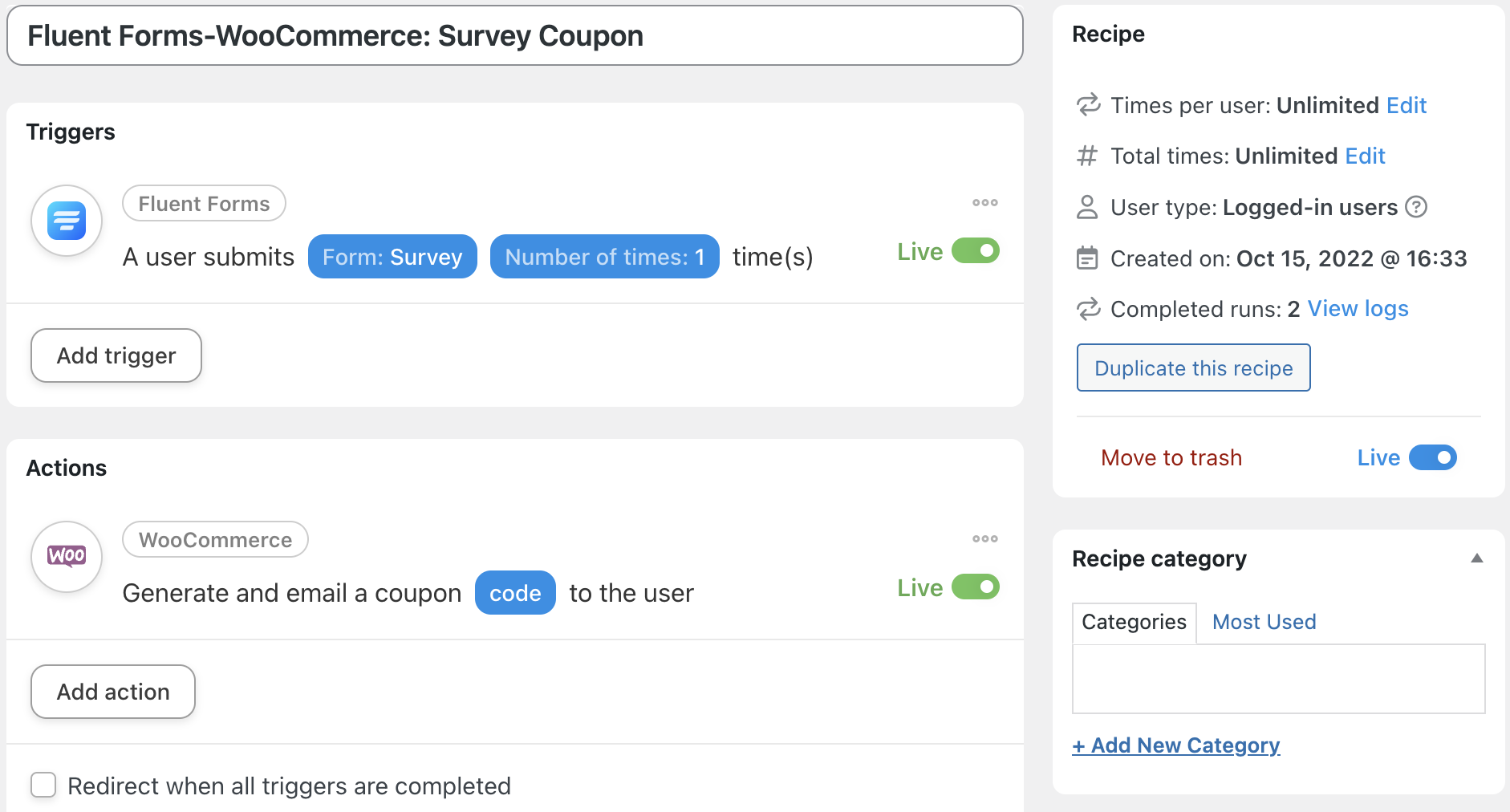1510x812 pixels.
Task: Click the Generate and email a coupon text
Action: 292,593
